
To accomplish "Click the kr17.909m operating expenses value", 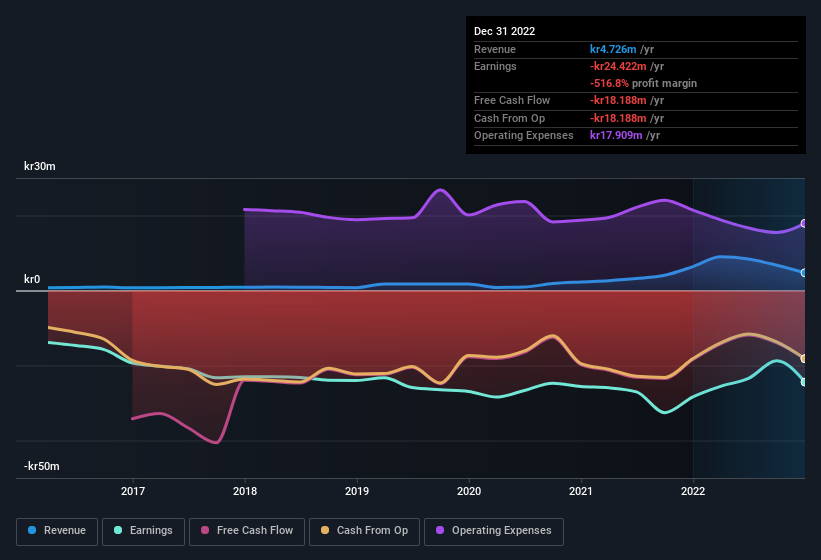I will tap(616, 135).
